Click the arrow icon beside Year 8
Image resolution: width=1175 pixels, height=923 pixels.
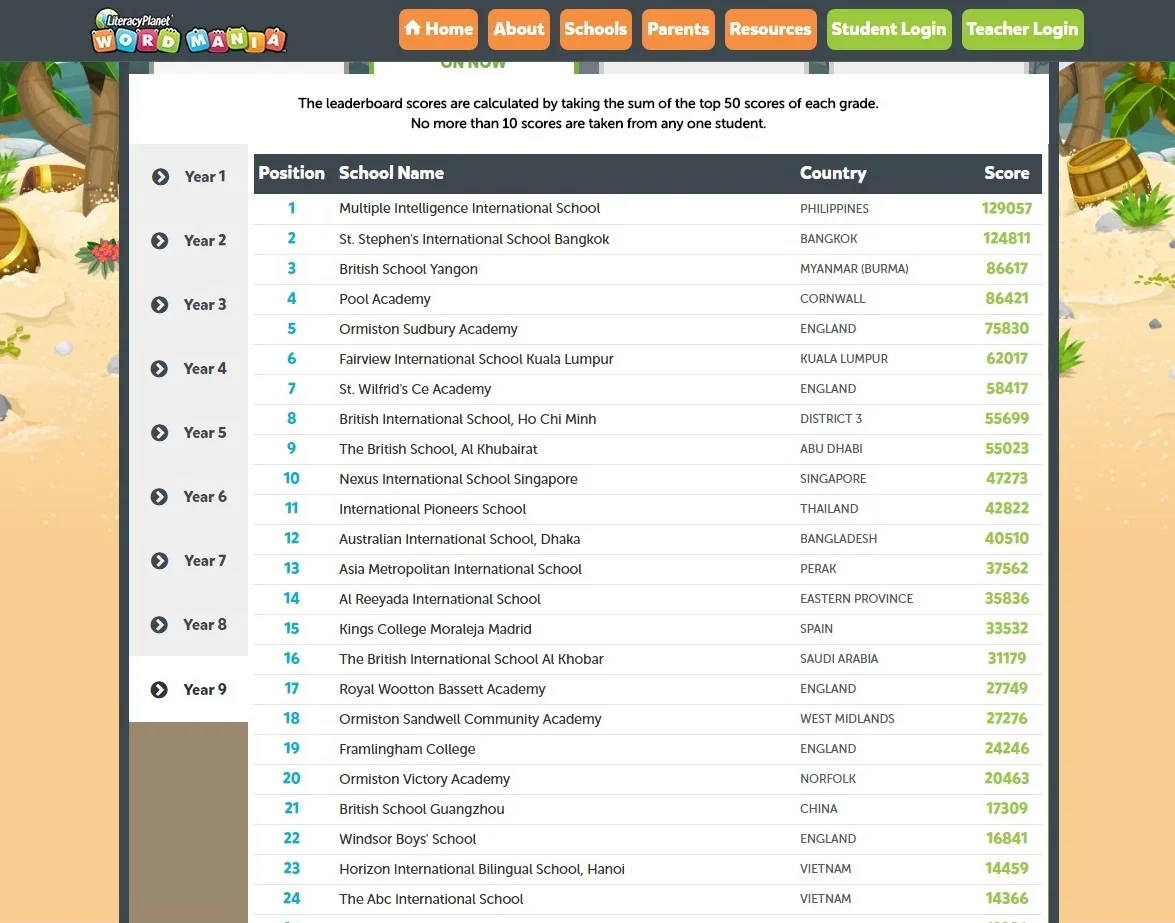pyautogui.click(x=160, y=625)
